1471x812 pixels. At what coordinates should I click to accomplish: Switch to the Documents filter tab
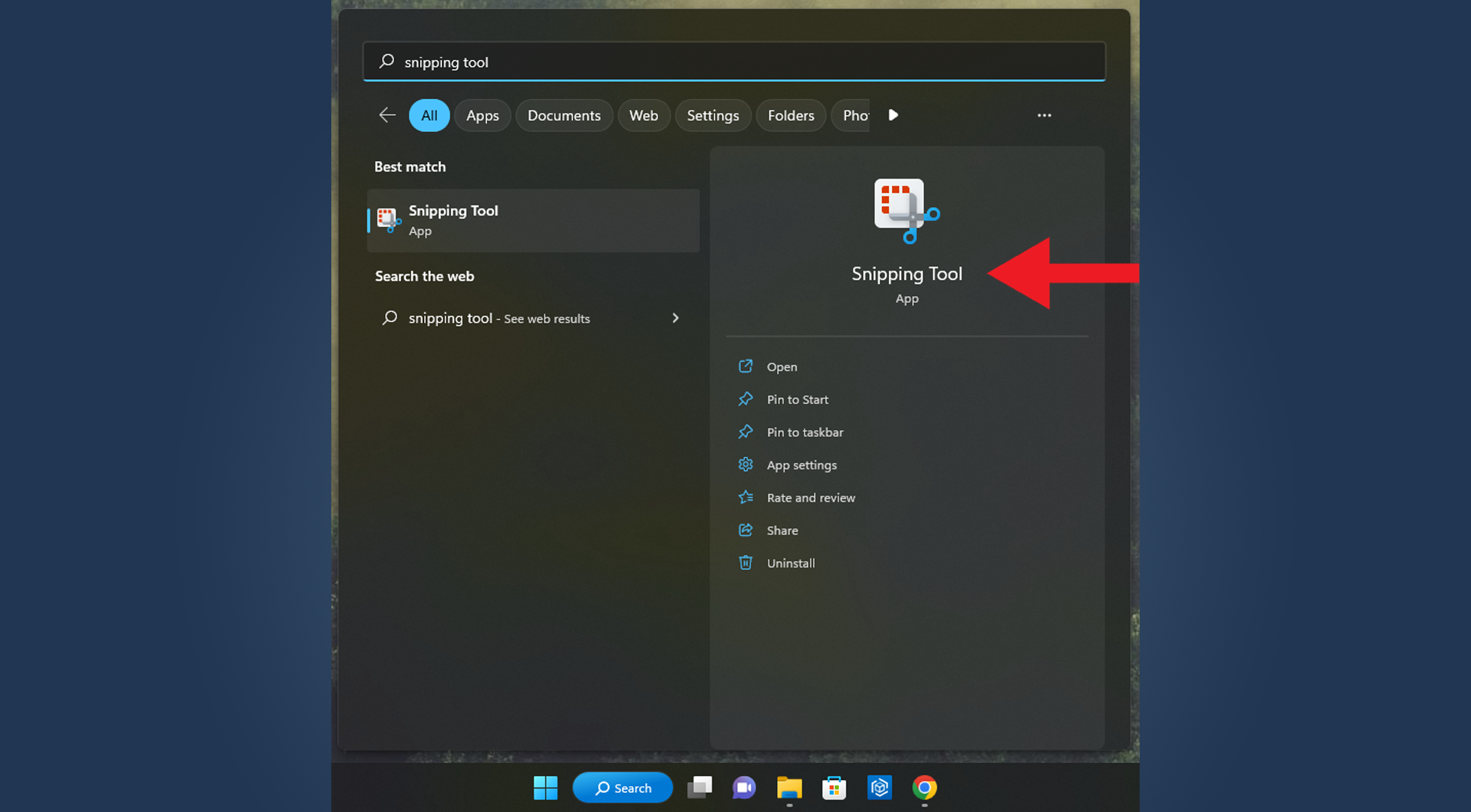pyautogui.click(x=564, y=115)
